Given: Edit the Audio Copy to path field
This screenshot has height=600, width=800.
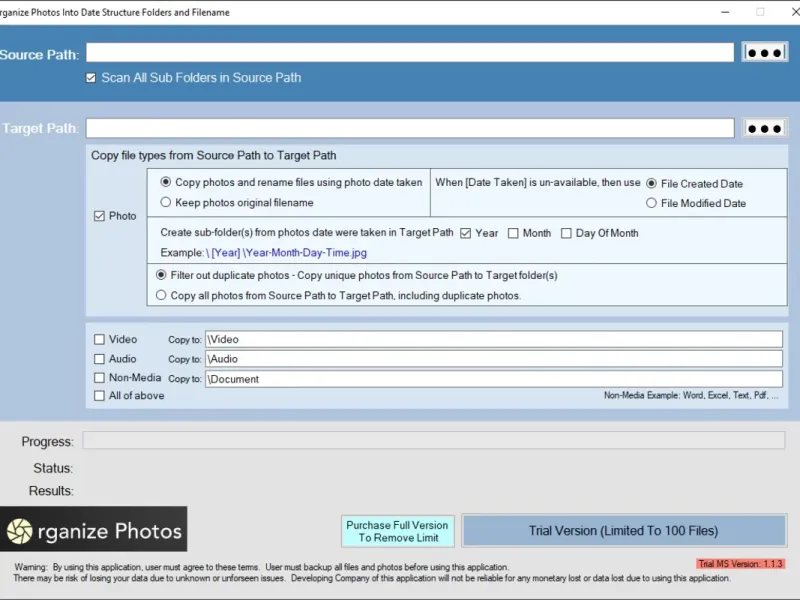Looking at the screenshot, I should click(494, 359).
